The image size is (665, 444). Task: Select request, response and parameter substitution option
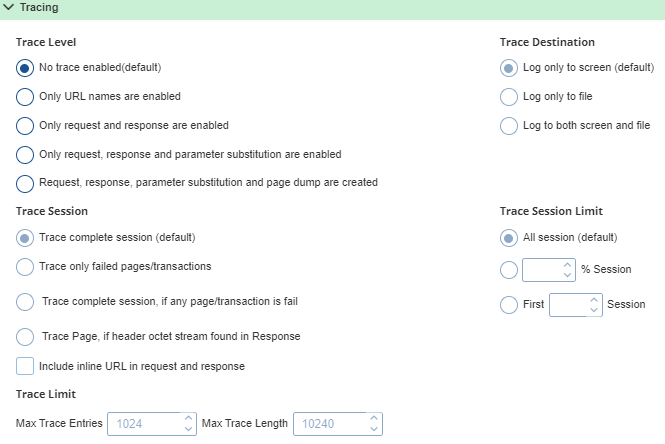click(x=26, y=155)
